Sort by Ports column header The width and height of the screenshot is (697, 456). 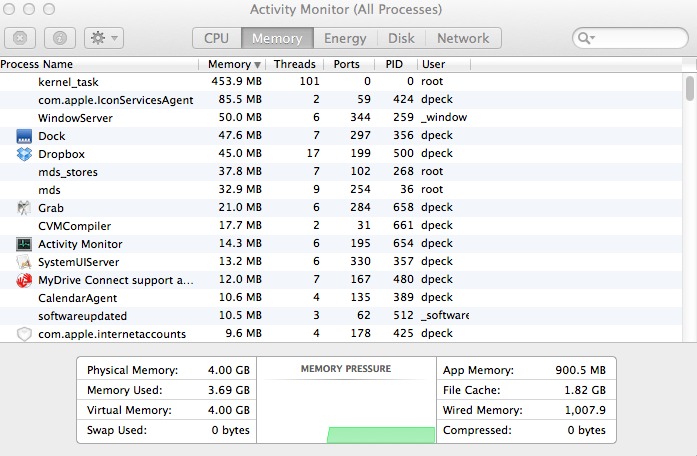[348, 64]
